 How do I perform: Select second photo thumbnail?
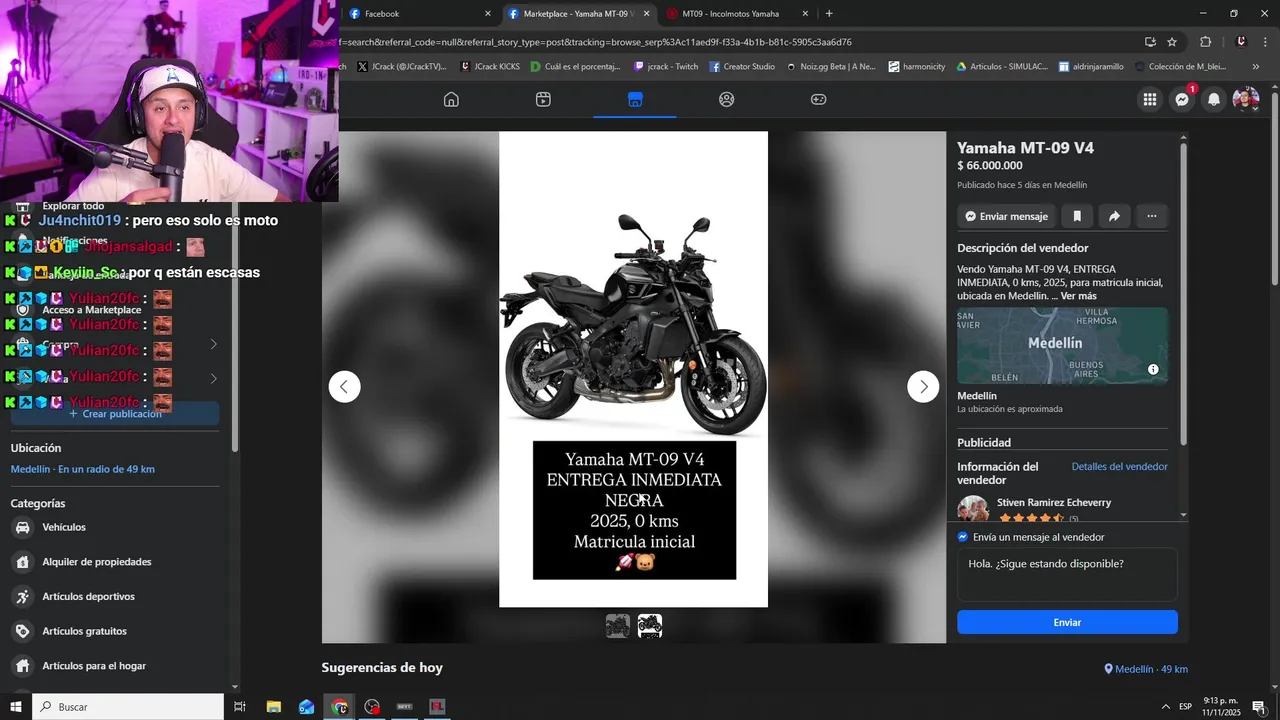pos(650,626)
